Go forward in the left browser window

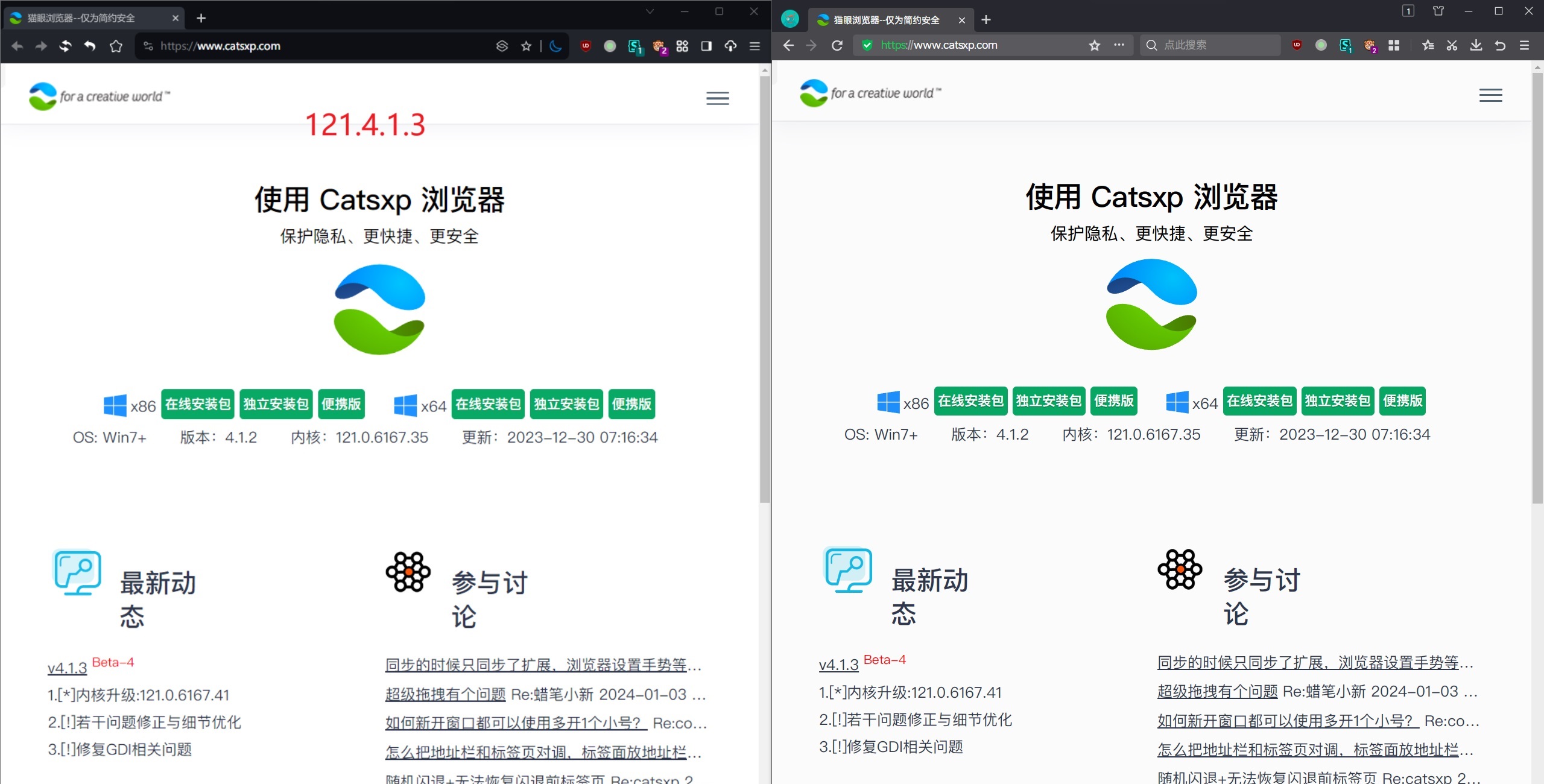(x=41, y=46)
